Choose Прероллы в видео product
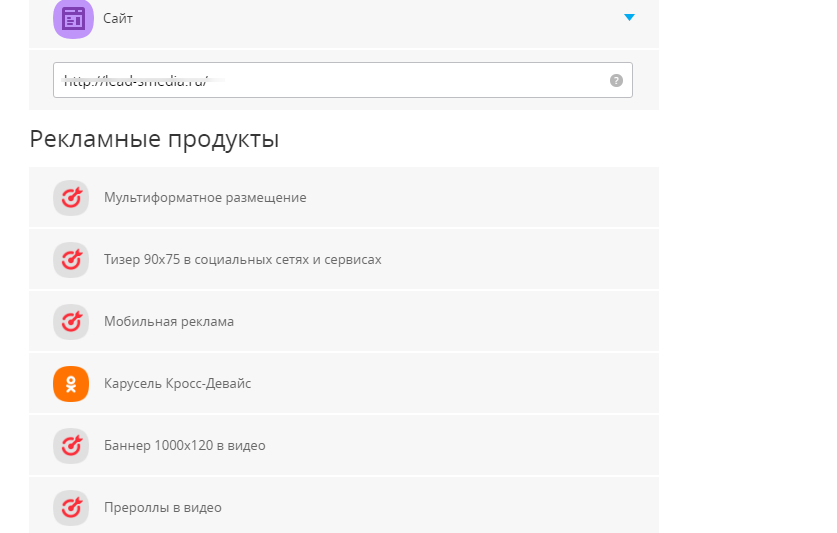Image resolution: width=837 pixels, height=533 pixels. (x=344, y=505)
